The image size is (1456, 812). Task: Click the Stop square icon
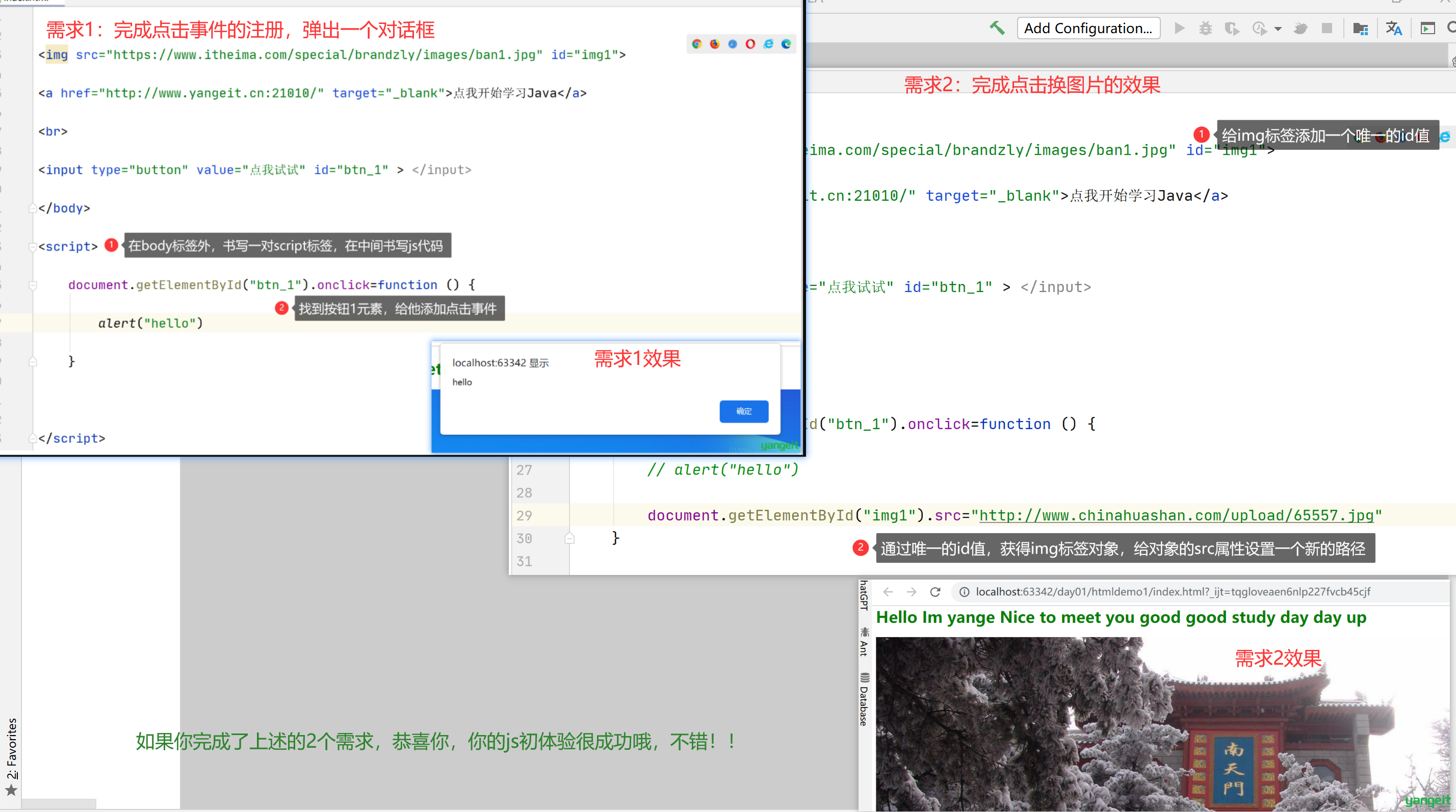(x=1327, y=28)
